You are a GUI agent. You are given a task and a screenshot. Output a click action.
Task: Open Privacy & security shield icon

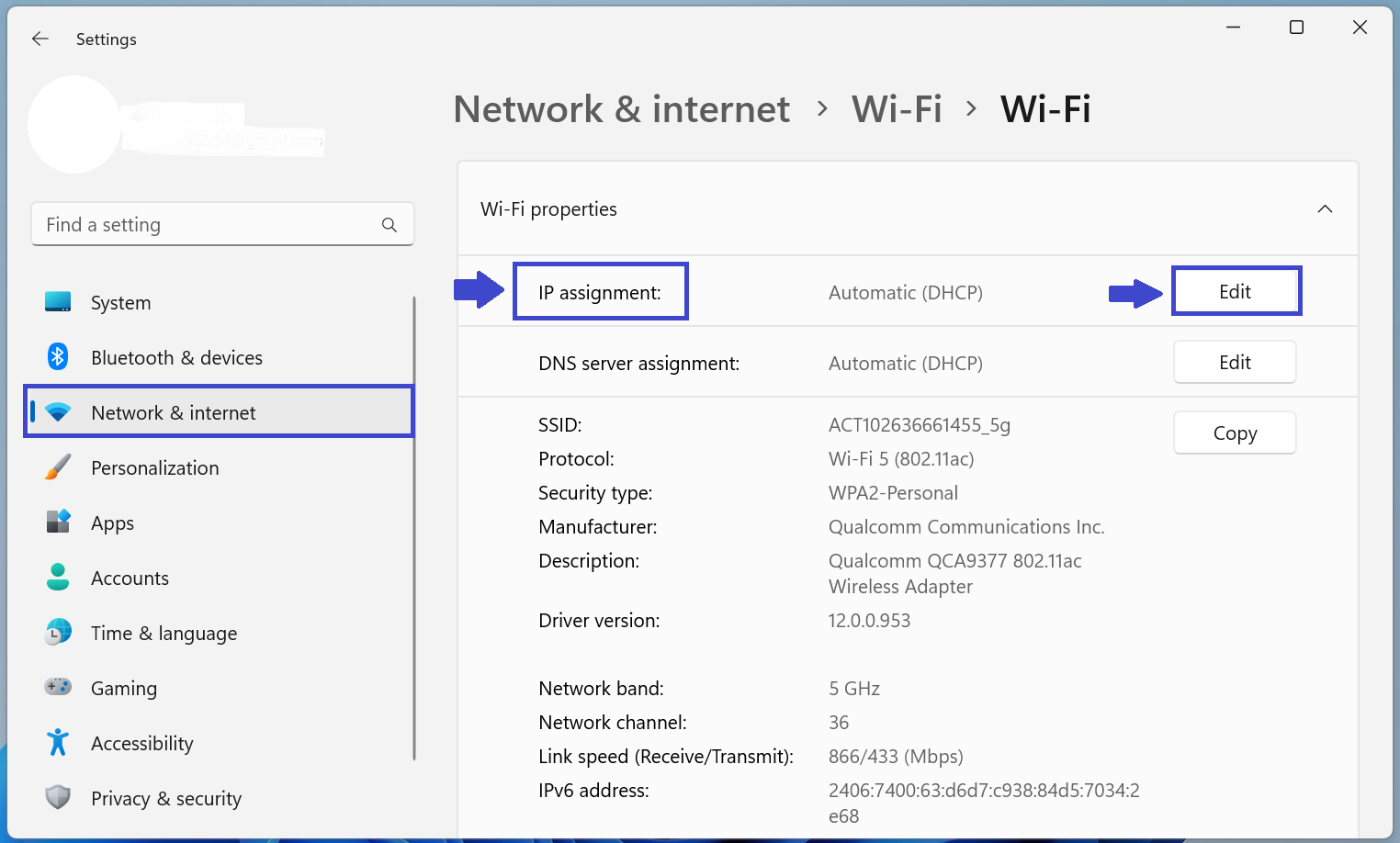57,798
